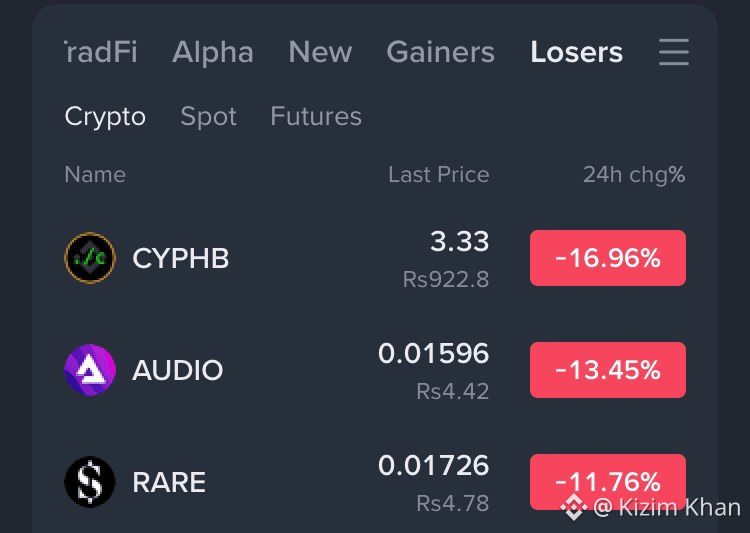Choose the Spot sub-filter

coord(208,116)
